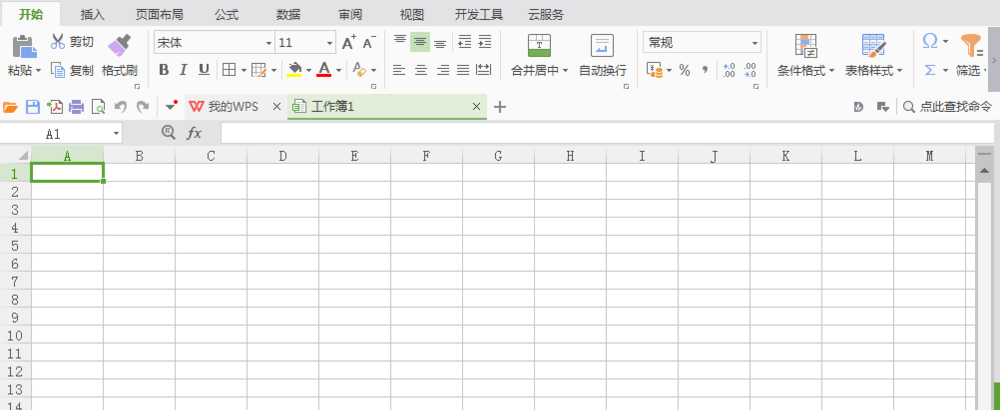
Task: Toggle Italic formatting
Action: [x=184, y=70]
